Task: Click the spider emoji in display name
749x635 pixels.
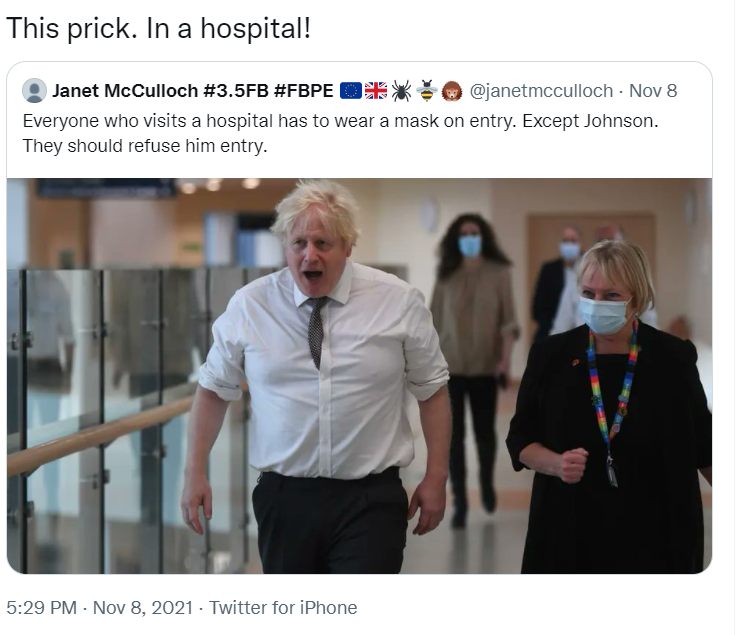Action: (401, 91)
